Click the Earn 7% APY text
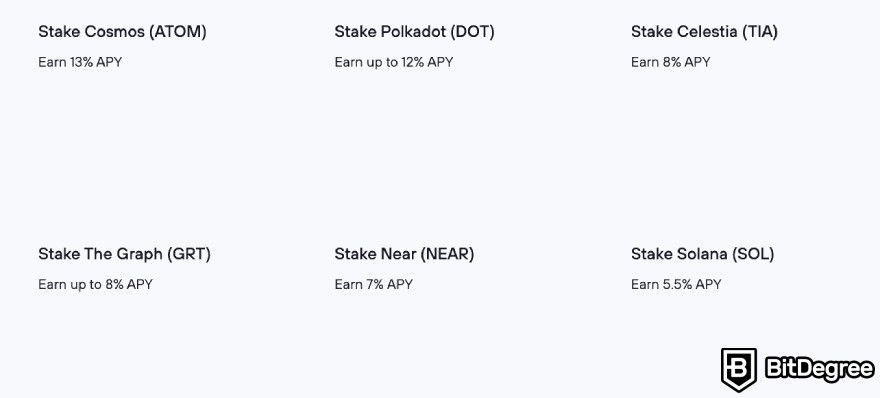 point(373,285)
